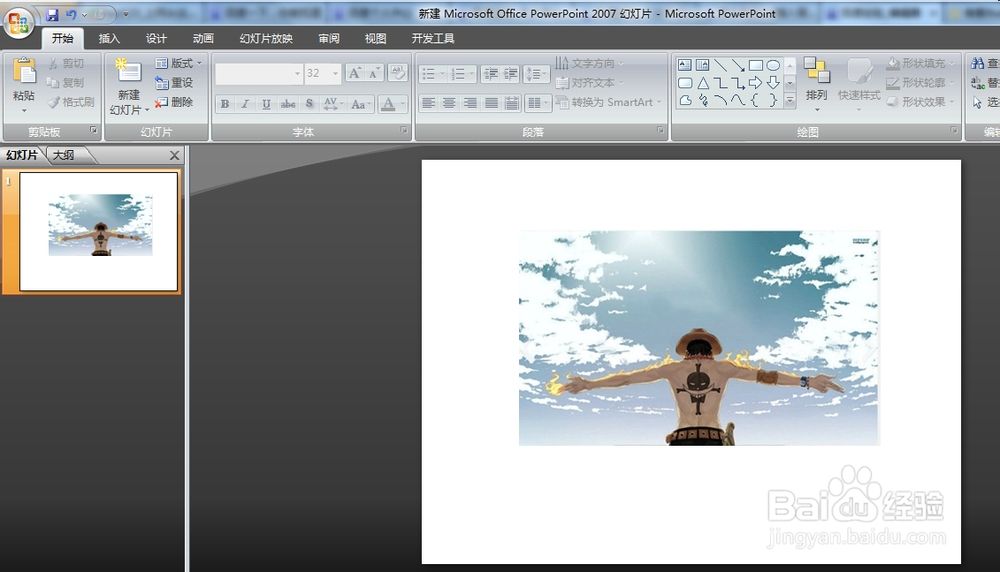This screenshot has height=572, width=1000.
Task: Click Quick Styles (快速样式) button
Action: pos(859,83)
